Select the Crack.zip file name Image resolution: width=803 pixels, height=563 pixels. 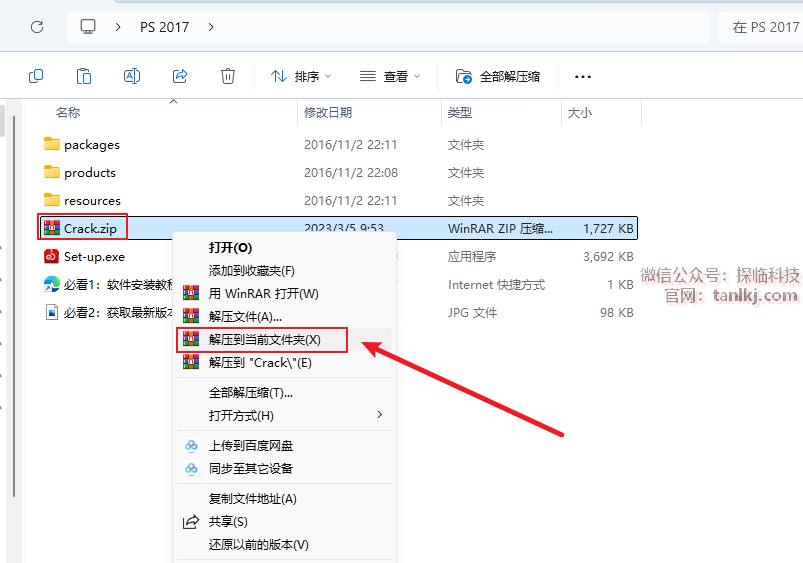point(90,228)
